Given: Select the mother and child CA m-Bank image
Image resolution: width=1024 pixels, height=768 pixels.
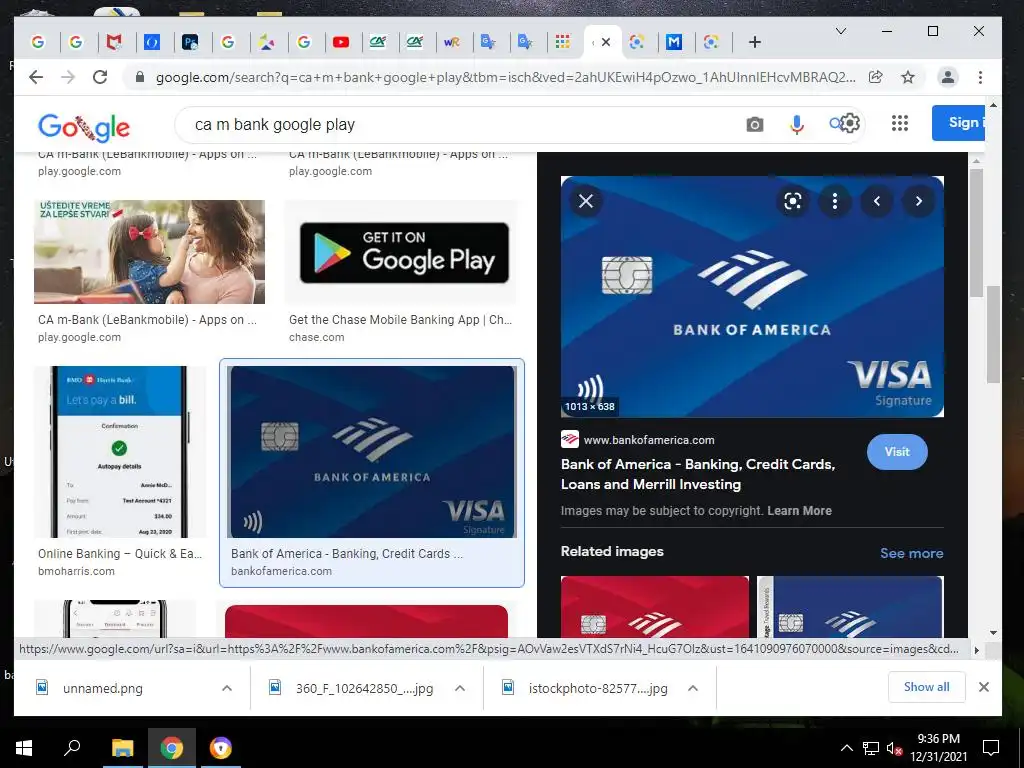Looking at the screenshot, I should [150, 252].
